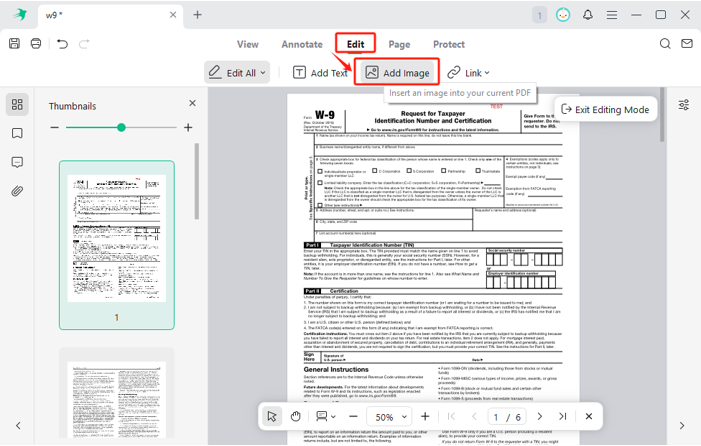Click the current page number field
Screen dimensions: 701x446
point(496,417)
